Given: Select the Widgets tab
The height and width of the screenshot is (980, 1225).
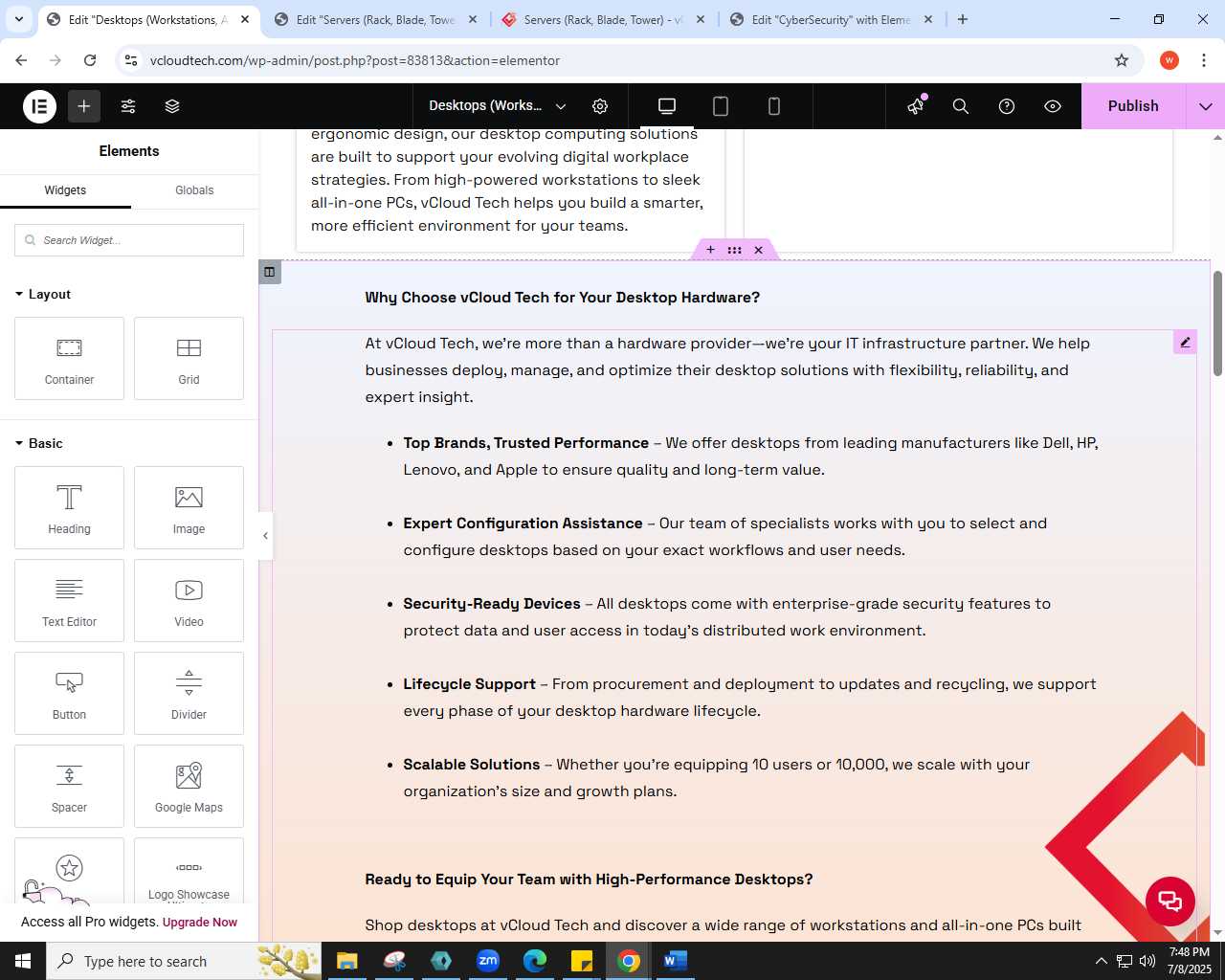Looking at the screenshot, I should (65, 190).
